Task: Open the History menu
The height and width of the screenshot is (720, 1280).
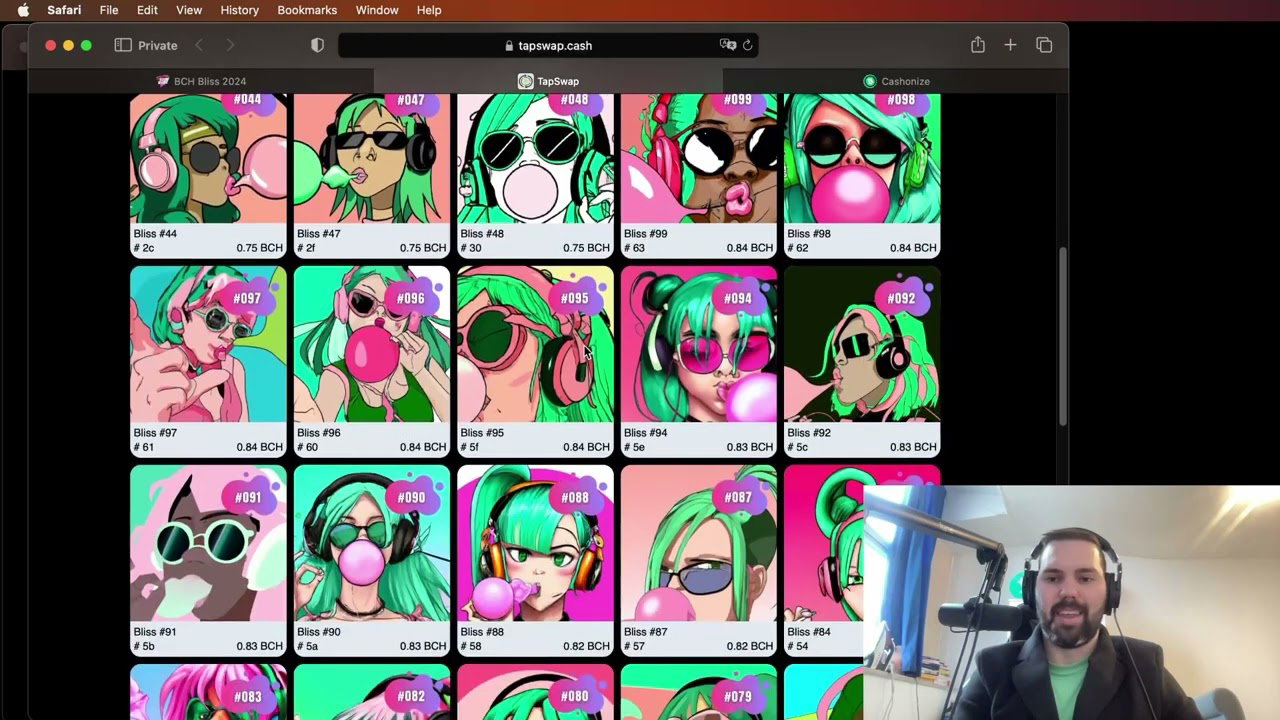Action: click(x=239, y=10)
